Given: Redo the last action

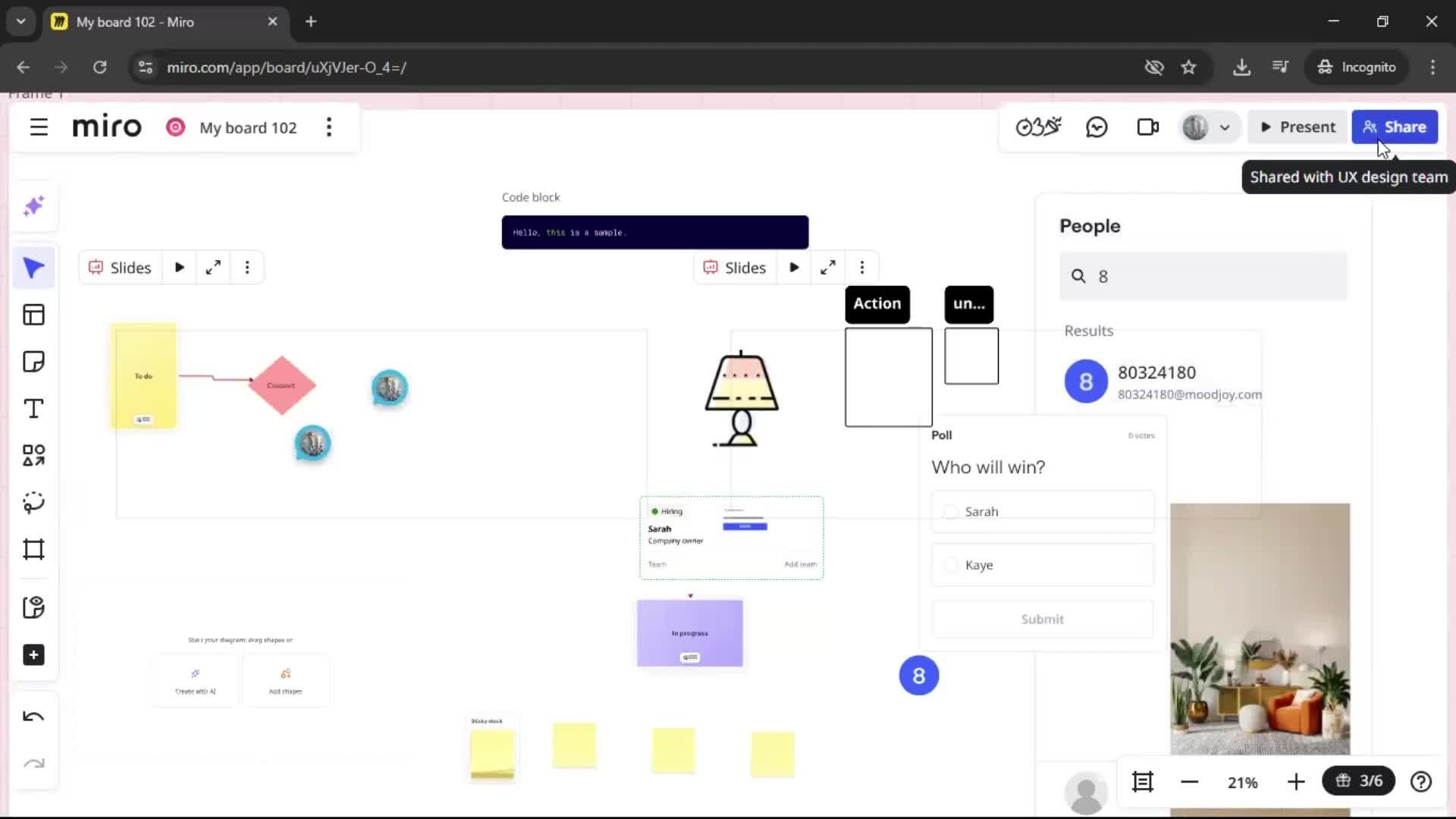Looking at the screenshot, I should (33, 764).
